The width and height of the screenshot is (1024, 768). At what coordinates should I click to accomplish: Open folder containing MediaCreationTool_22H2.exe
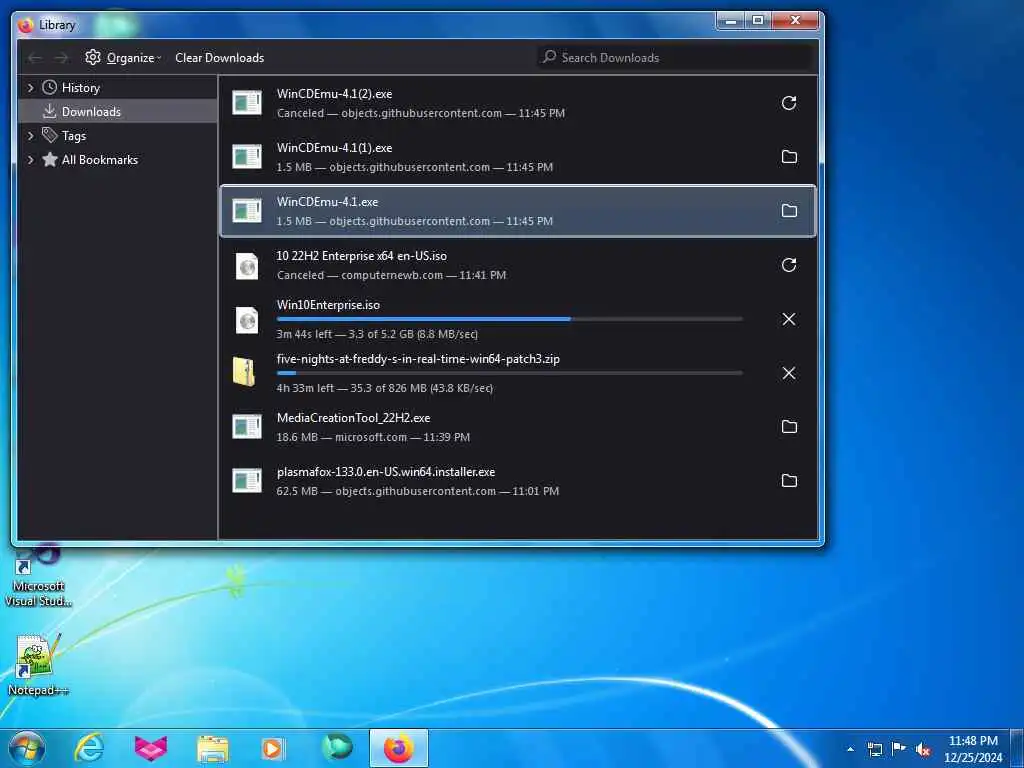click(789, 426)
